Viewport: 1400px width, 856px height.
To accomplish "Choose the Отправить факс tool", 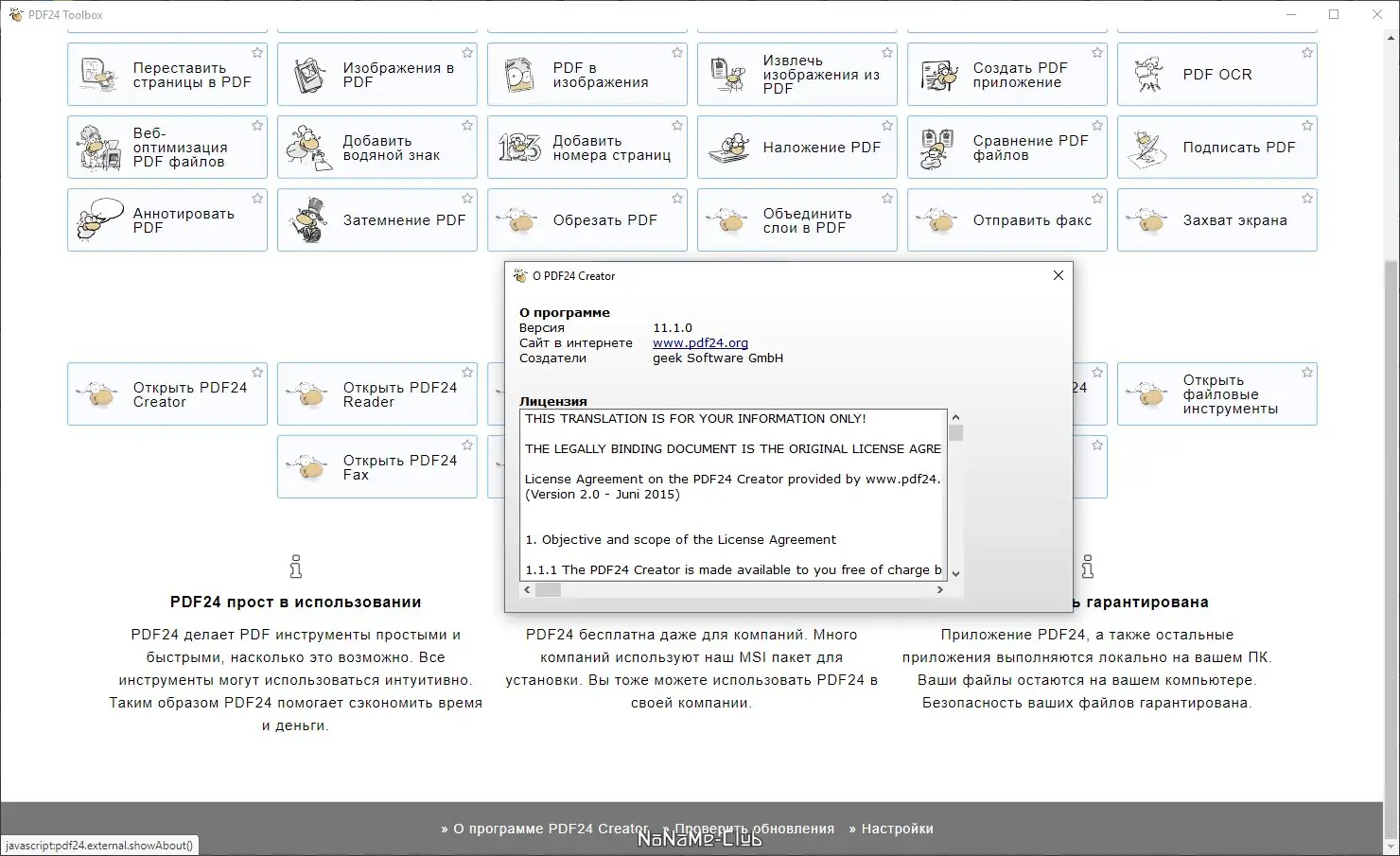I will click(1007, 220).
